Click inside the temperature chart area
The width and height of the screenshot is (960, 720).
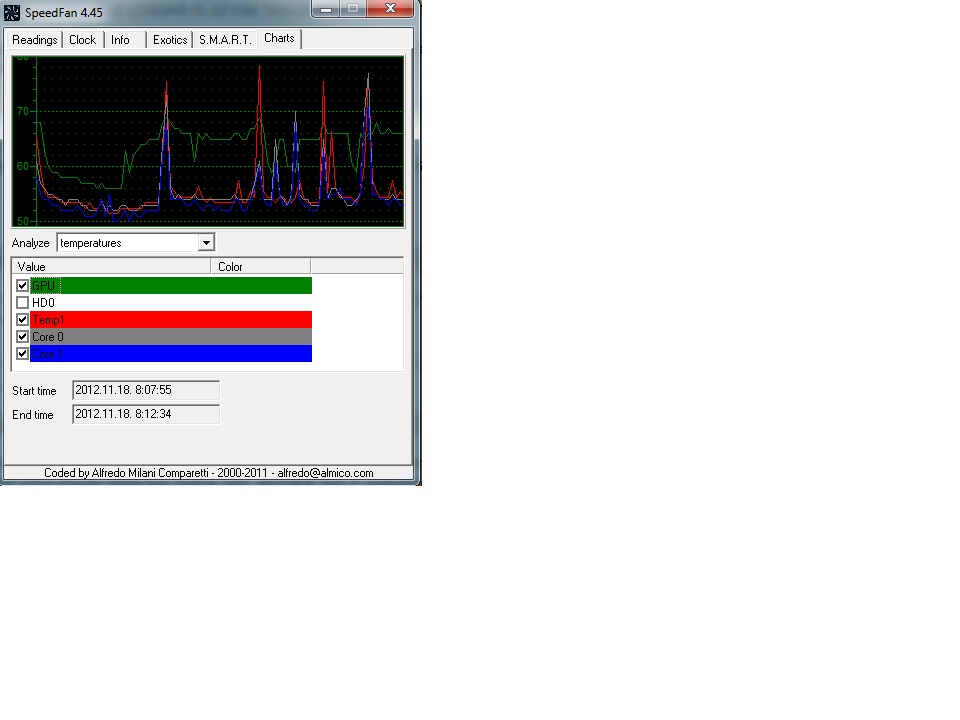(208, 141)
